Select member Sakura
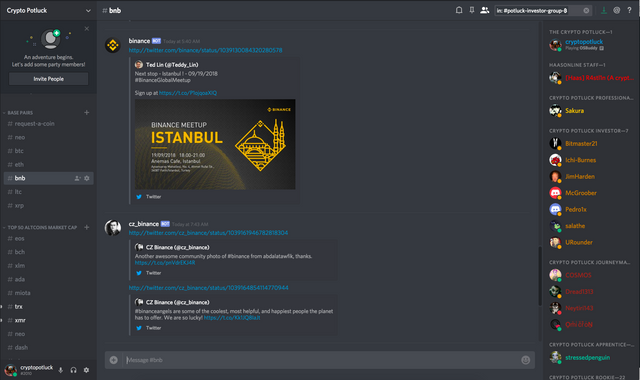The height and width of the screenshot is (380, 640). click(591, 111)
